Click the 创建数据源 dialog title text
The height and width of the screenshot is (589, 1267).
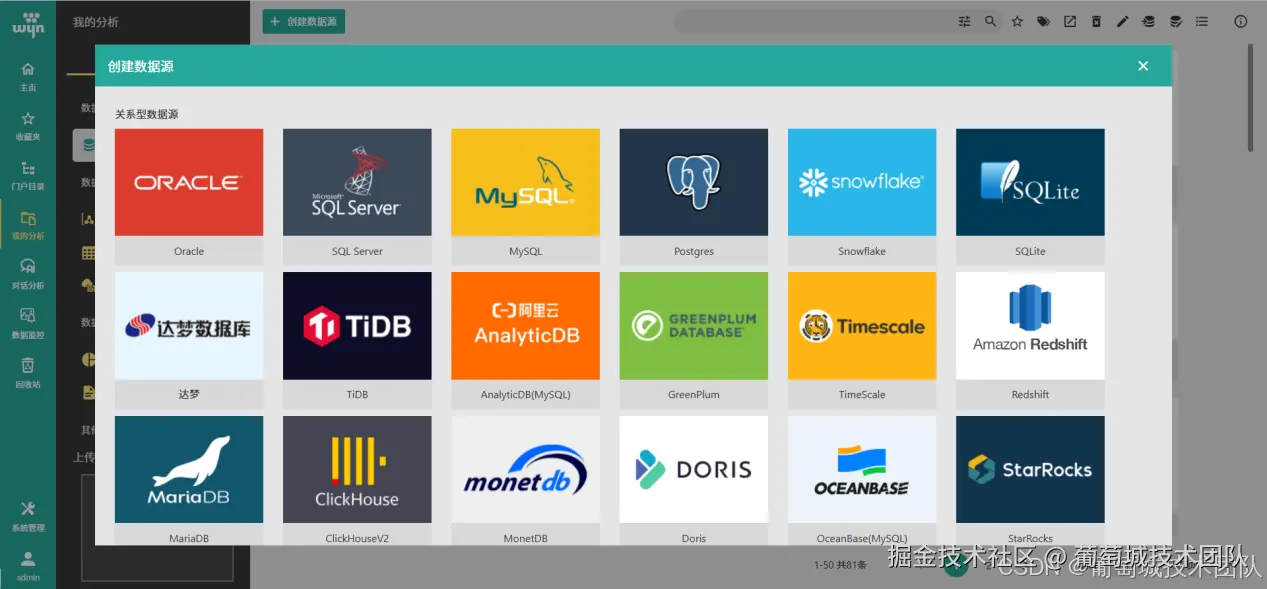pos(141,66)
